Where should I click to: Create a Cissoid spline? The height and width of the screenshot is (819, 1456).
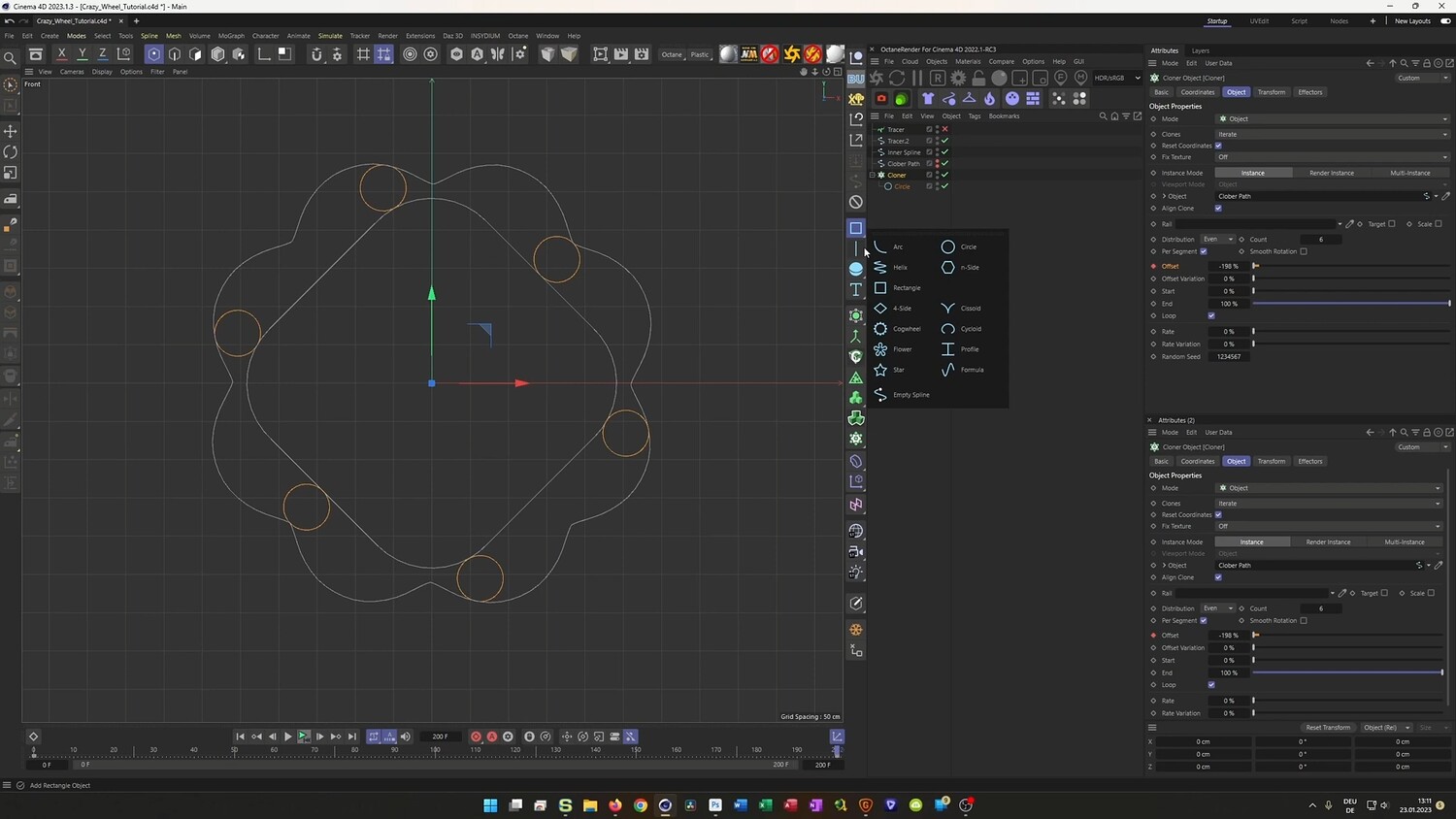pyautogui.click(x=961, y=308)
